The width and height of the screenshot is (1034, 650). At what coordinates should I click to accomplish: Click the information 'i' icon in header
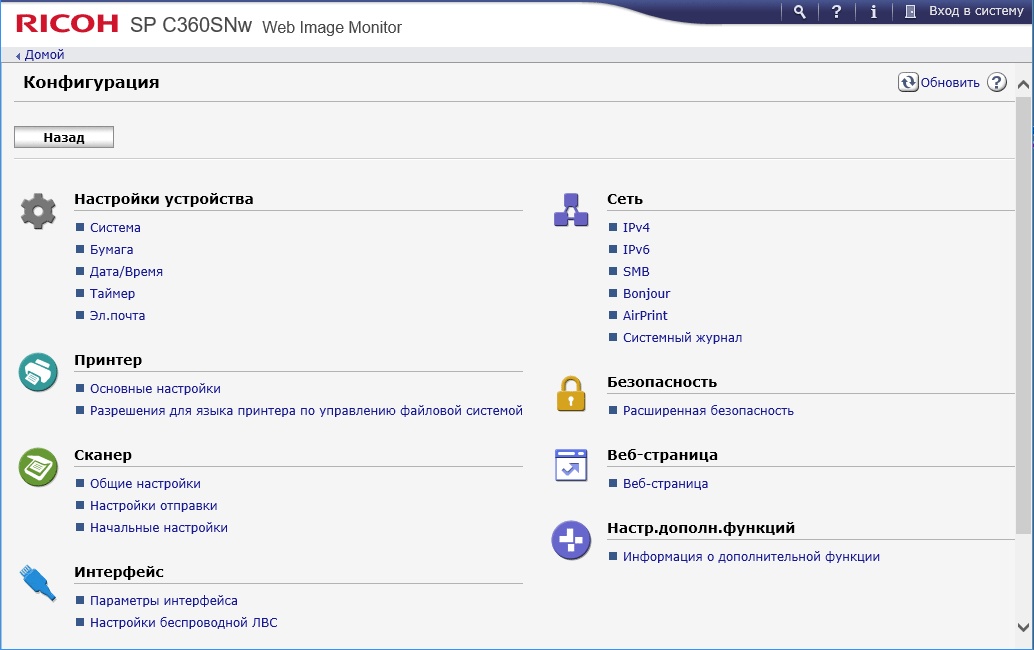[874, 12]
